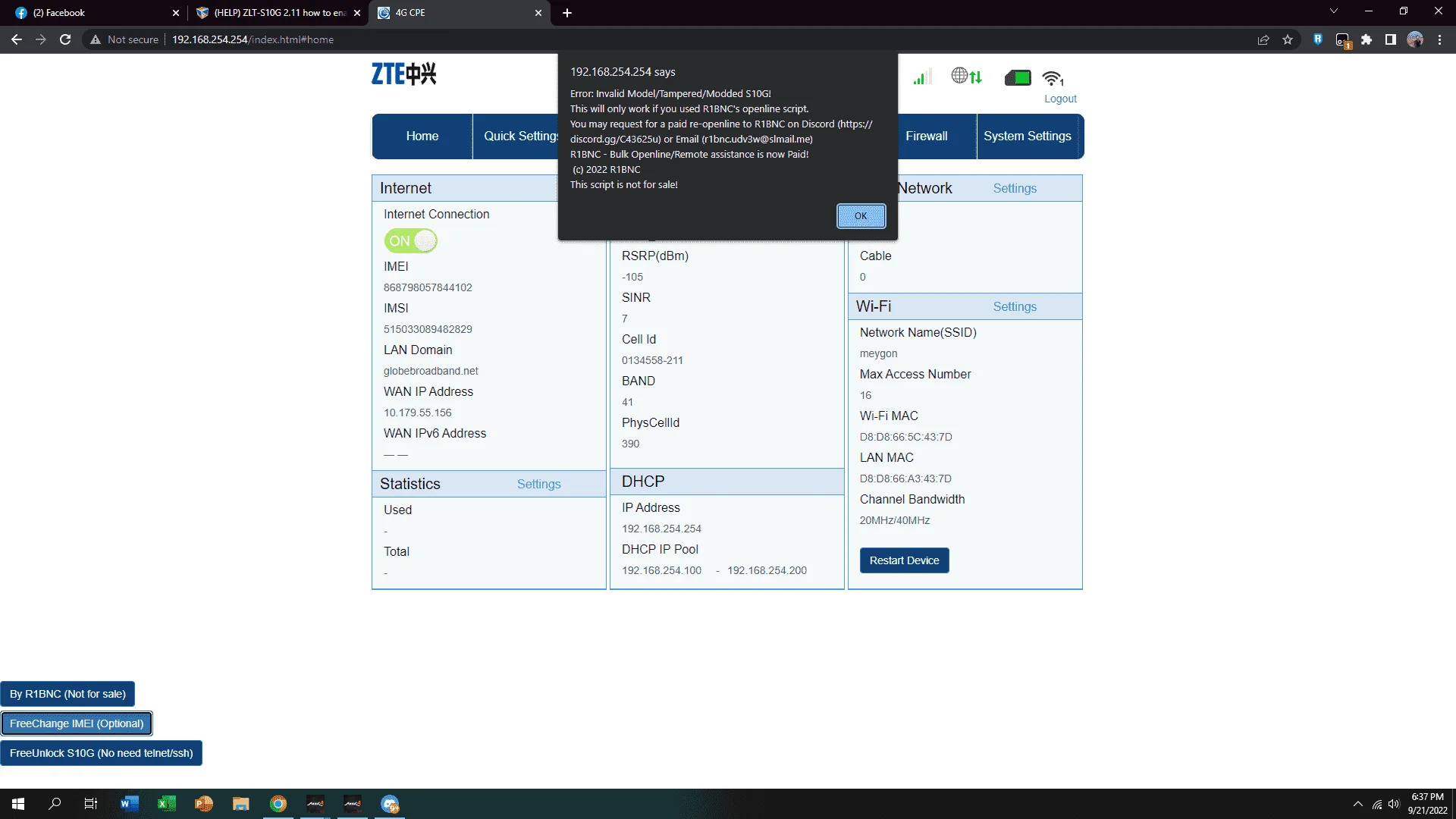Click WAN IP address 10.179.55.156
Viewport: 1456px width, 819px height.
click(417, 413)
